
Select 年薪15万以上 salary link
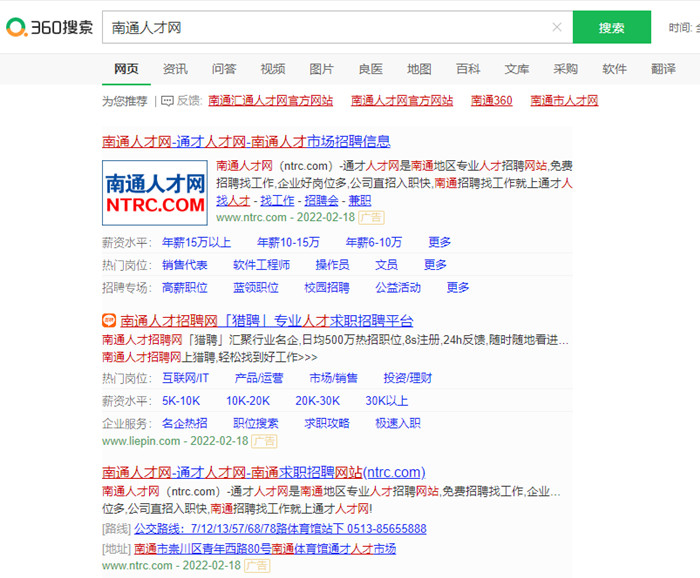(196, 242)
